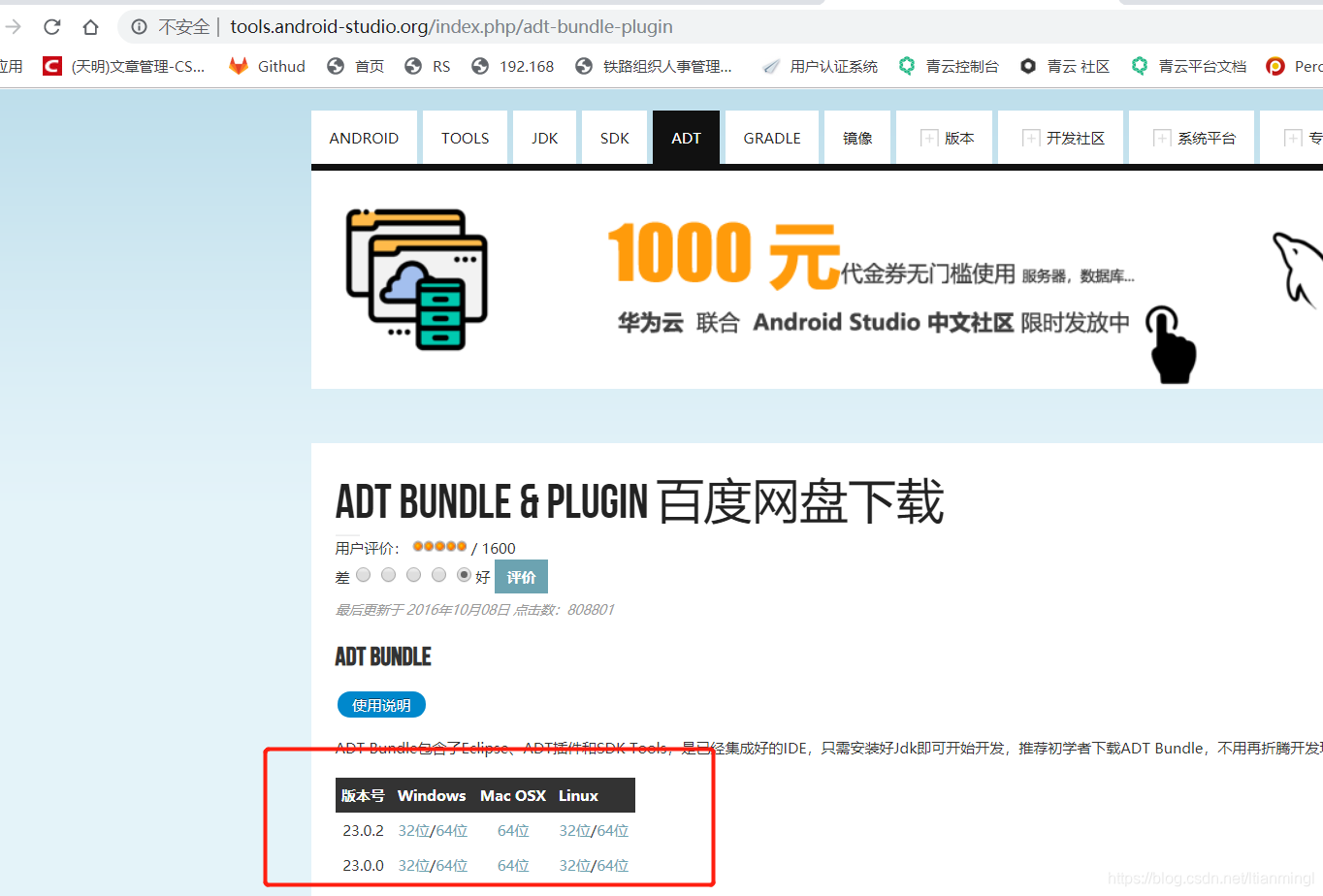Click the address bar URL field

[720, 26]
